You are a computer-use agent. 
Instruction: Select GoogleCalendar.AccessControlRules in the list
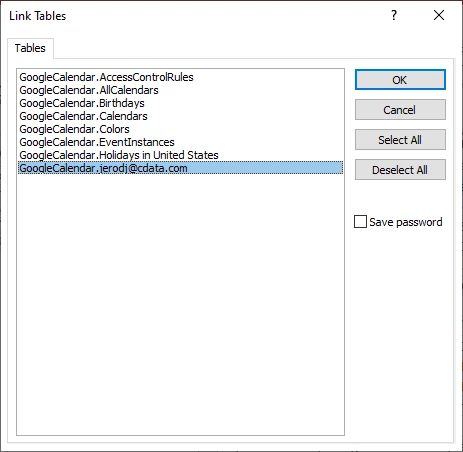pos(180,77)
